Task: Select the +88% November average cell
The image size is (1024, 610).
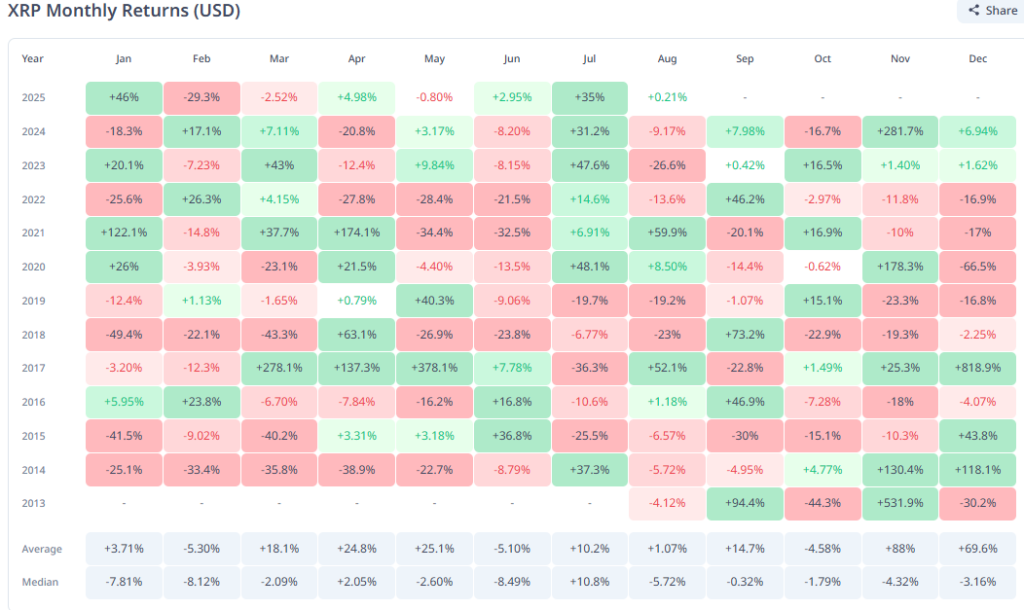Action: pos(900,549)
